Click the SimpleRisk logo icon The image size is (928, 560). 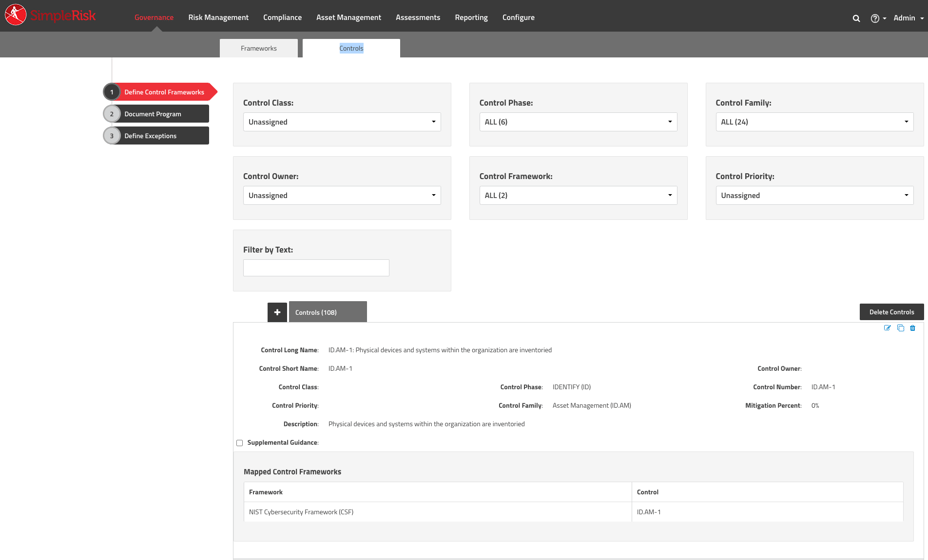(x=16, y=15)
